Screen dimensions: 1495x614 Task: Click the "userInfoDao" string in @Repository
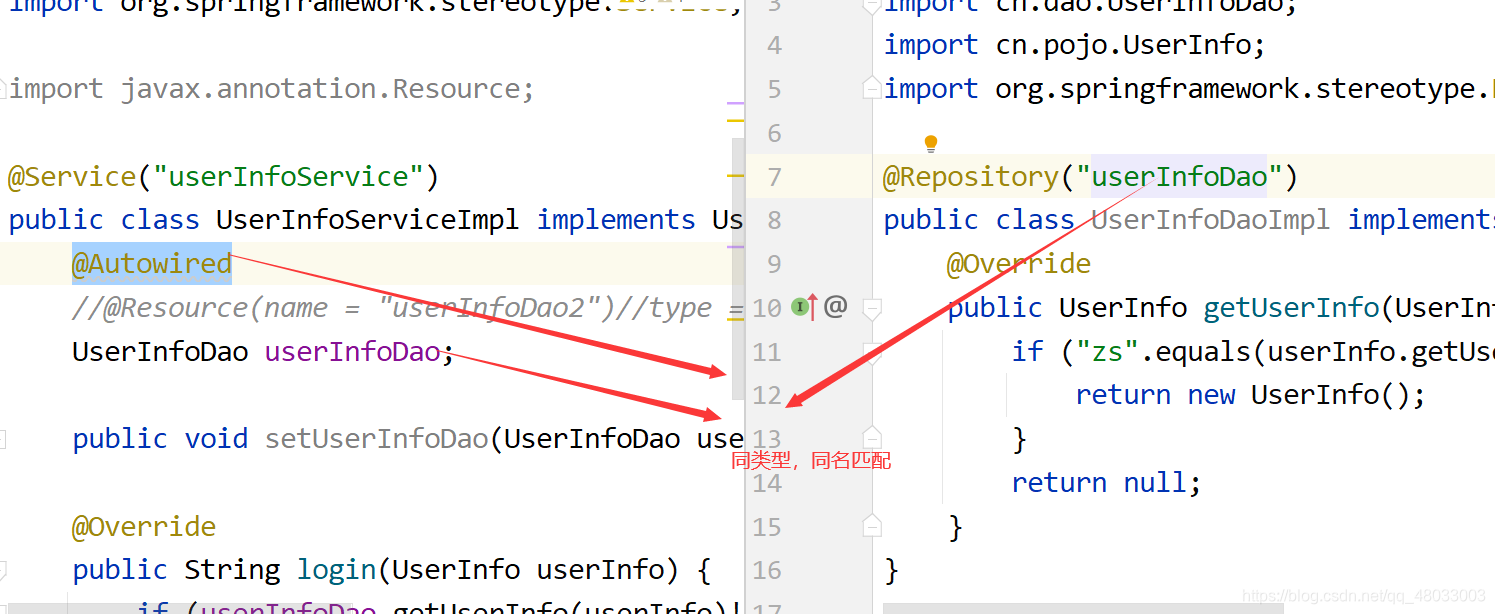tap(1179, 177)
